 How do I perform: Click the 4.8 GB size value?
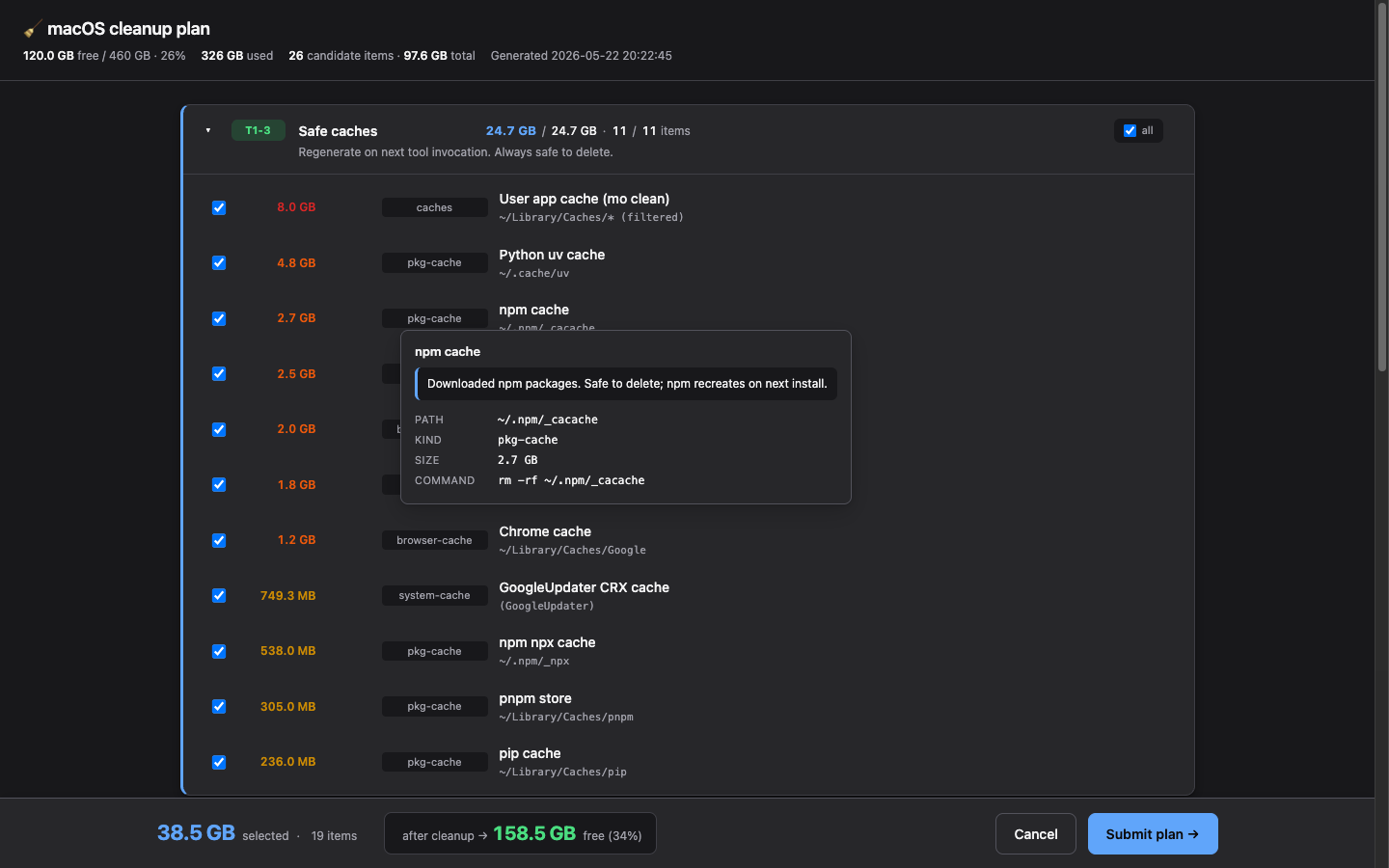click(x=296, y=262)
